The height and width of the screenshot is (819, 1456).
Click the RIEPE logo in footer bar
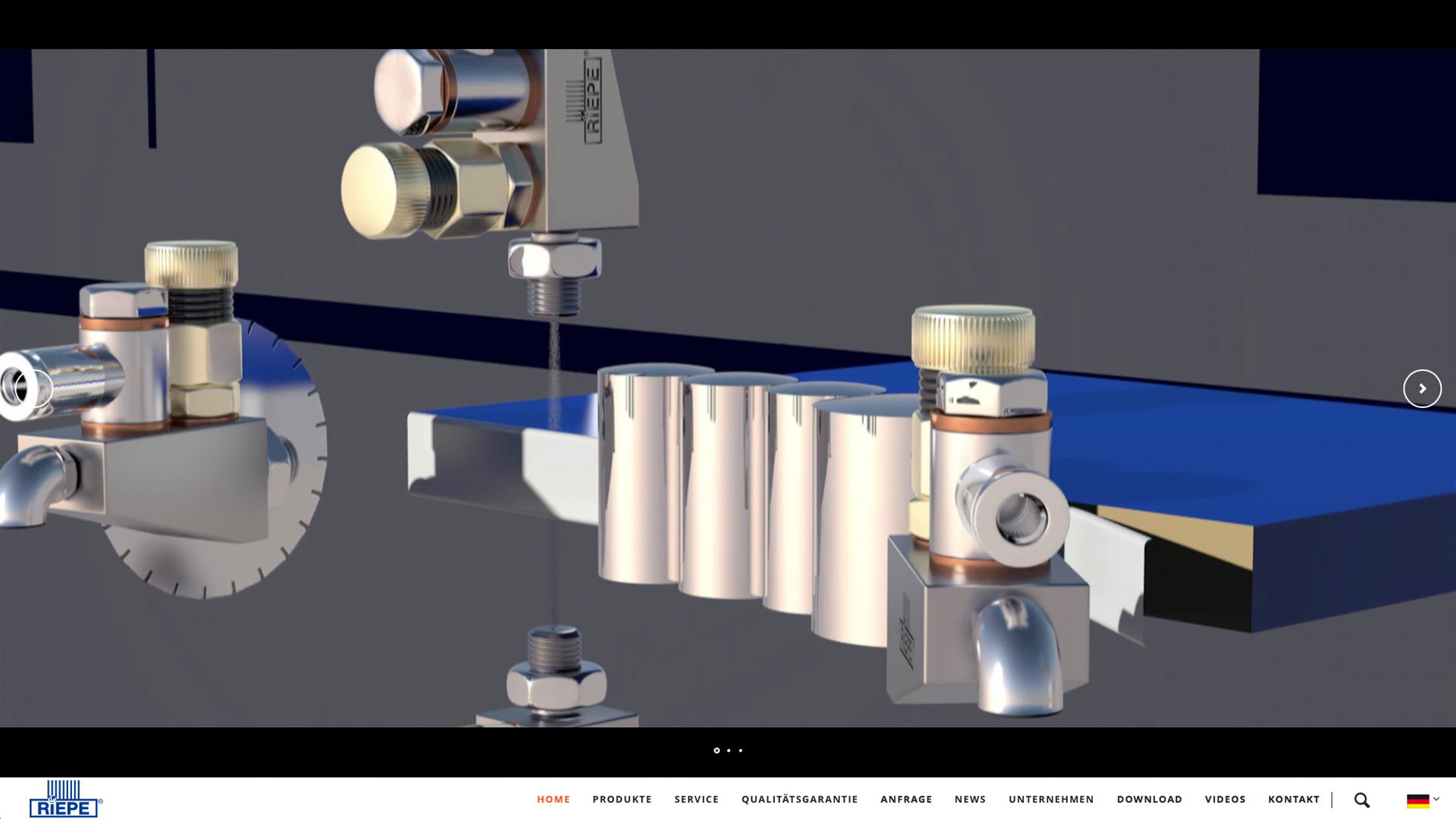[66, 799]
